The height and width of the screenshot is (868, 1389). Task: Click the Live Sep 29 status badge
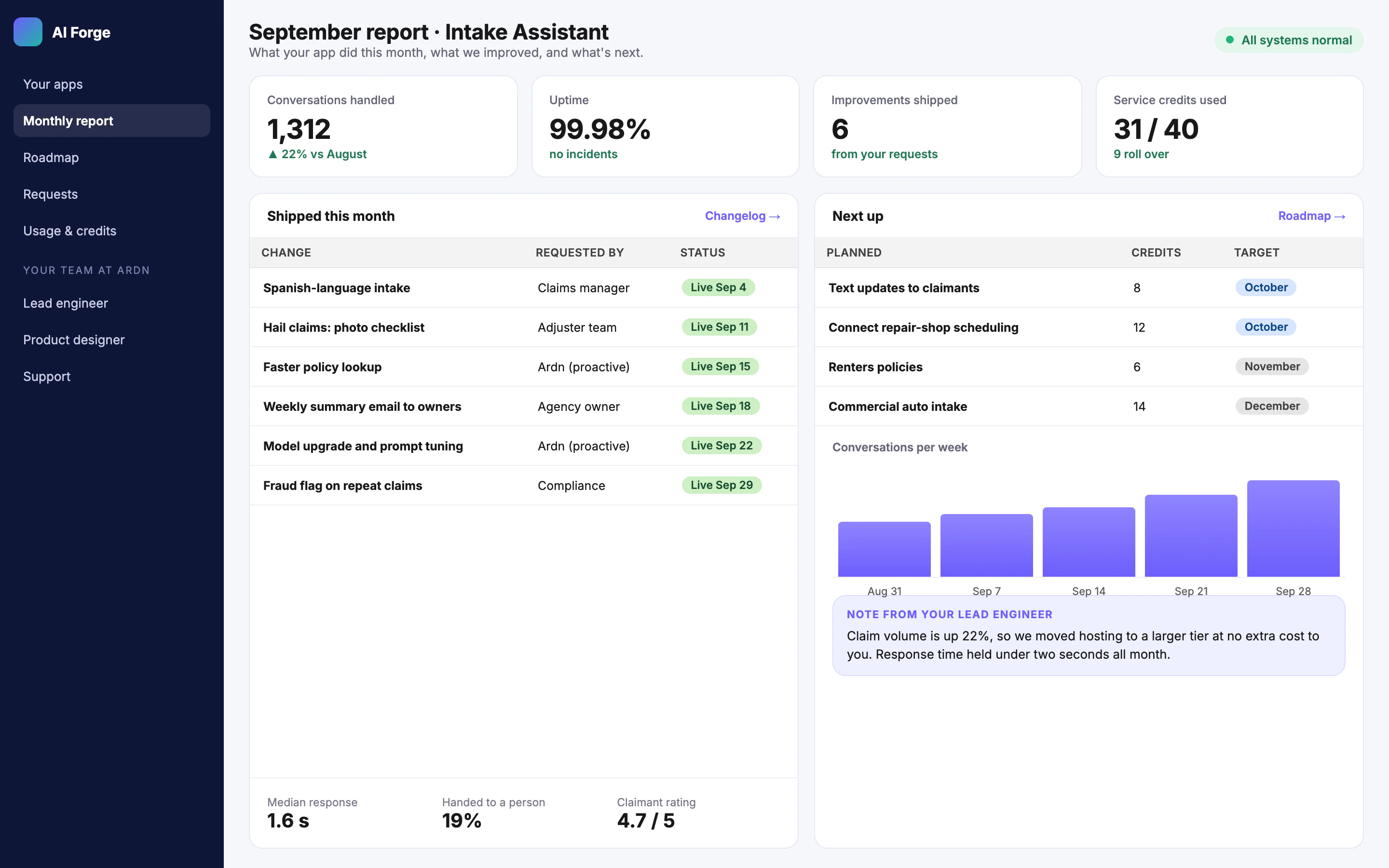pos(722,485)
